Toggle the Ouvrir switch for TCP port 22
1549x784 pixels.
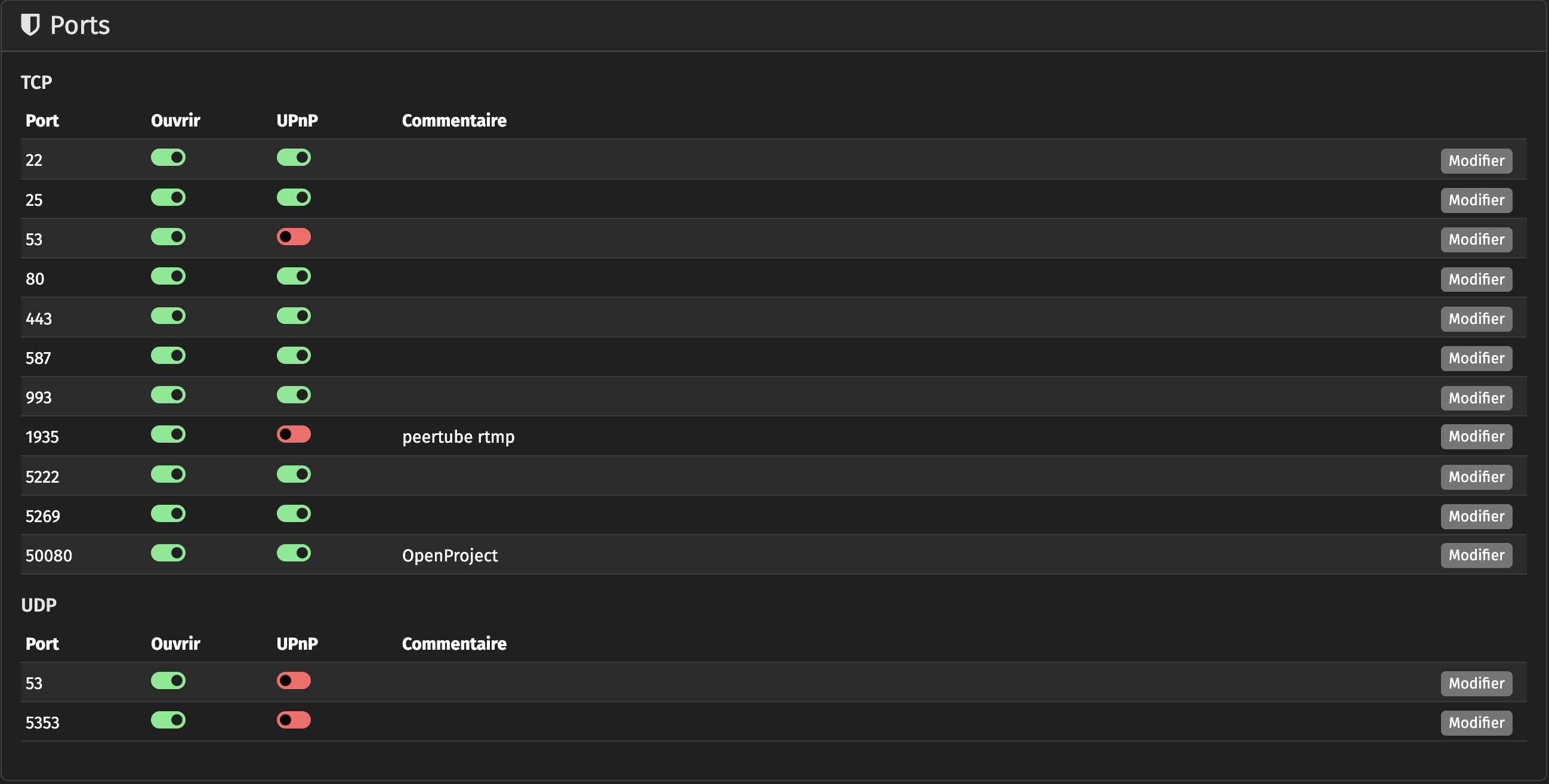click(x=168, y=158)
